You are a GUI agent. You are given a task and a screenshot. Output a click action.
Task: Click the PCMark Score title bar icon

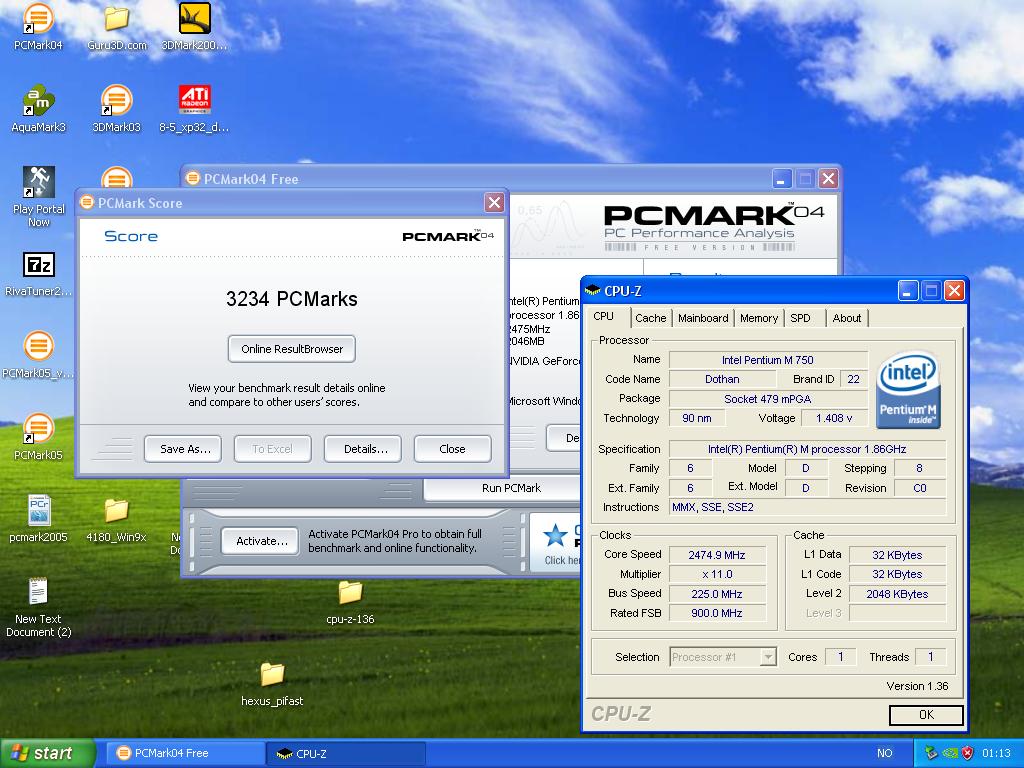click(x=87, y=202)
